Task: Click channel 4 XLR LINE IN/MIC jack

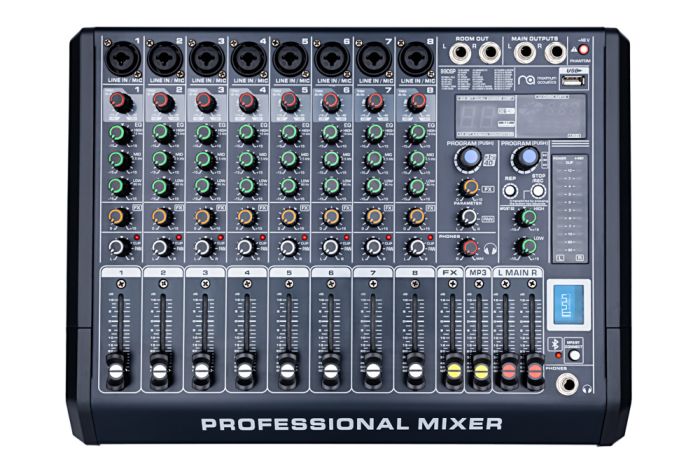Action: coord(245,58)
